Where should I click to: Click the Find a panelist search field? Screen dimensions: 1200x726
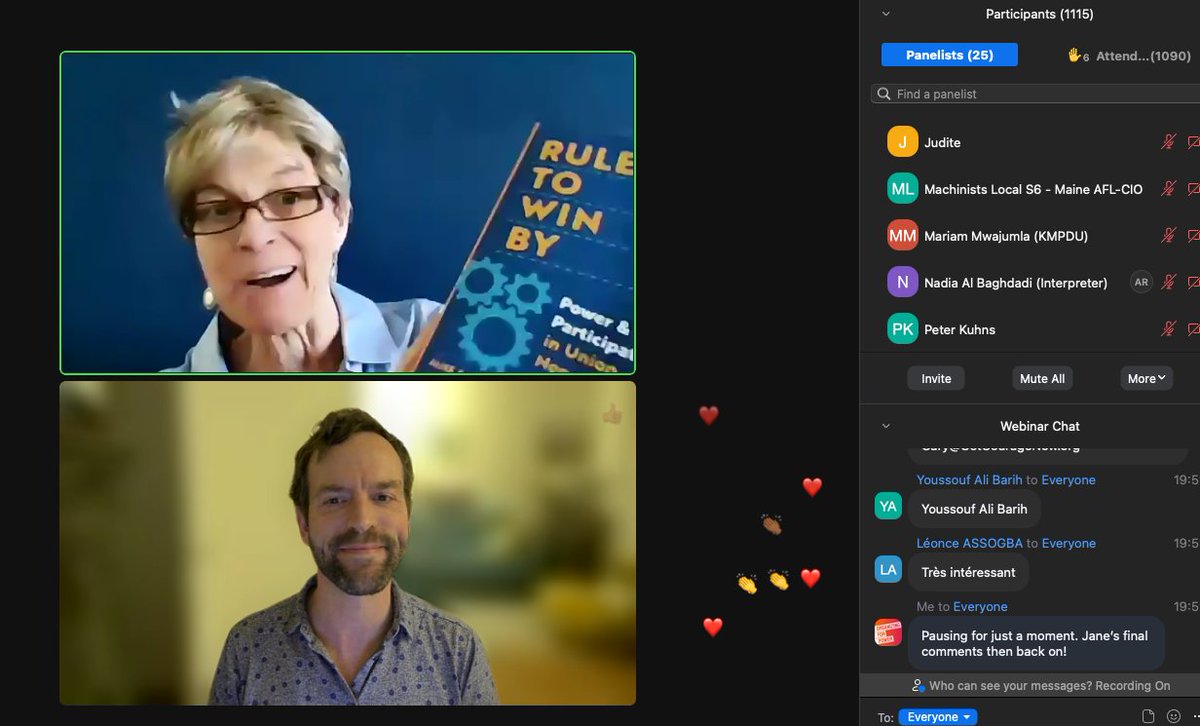1035,94
